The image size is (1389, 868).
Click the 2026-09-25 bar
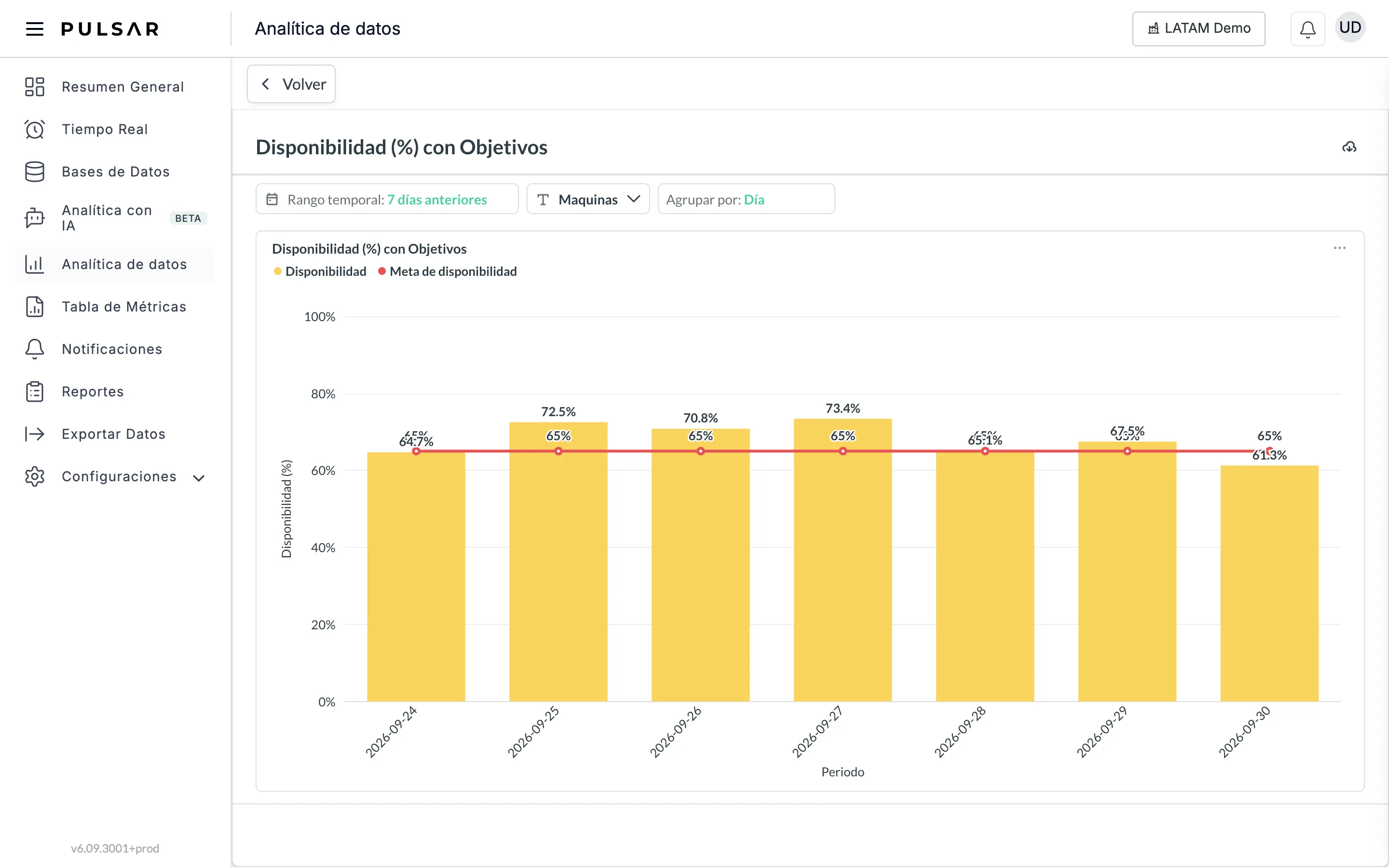pos(558,561)
